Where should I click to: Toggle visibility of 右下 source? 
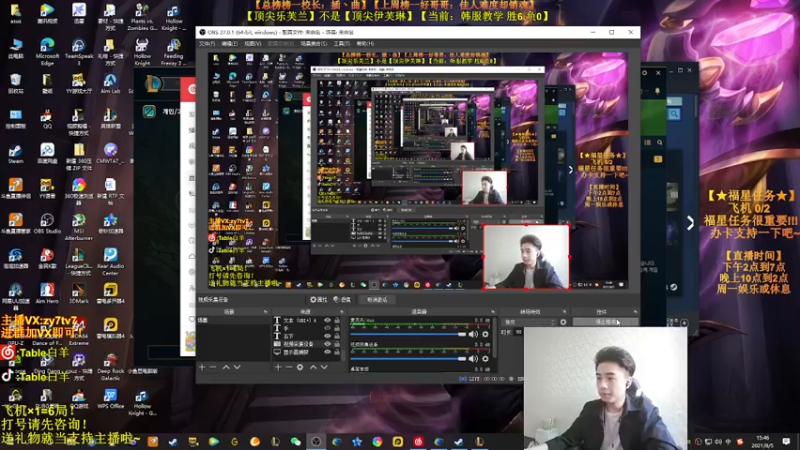point(328,336)
